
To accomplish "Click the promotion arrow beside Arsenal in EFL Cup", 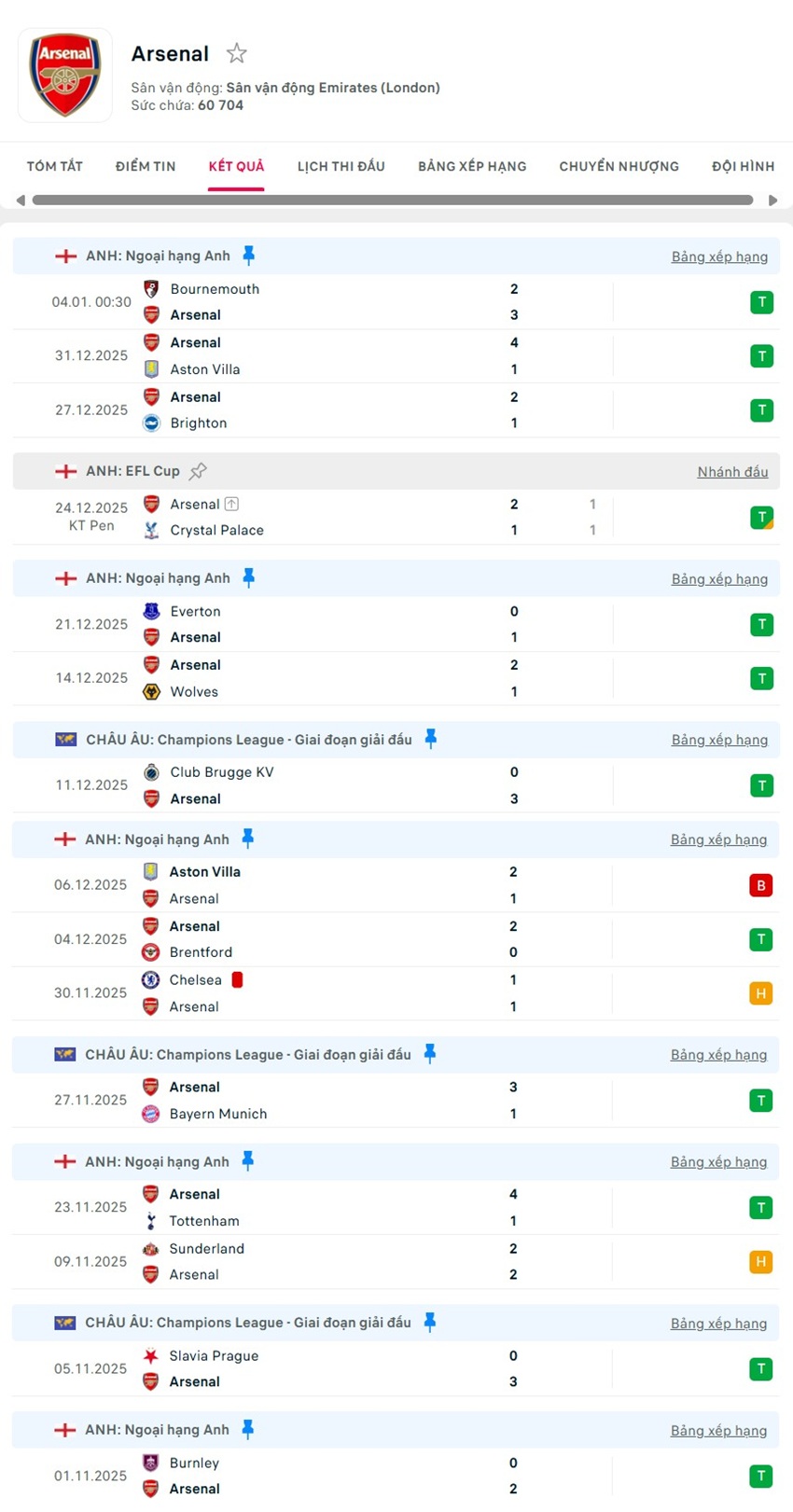I will [230, 504].
